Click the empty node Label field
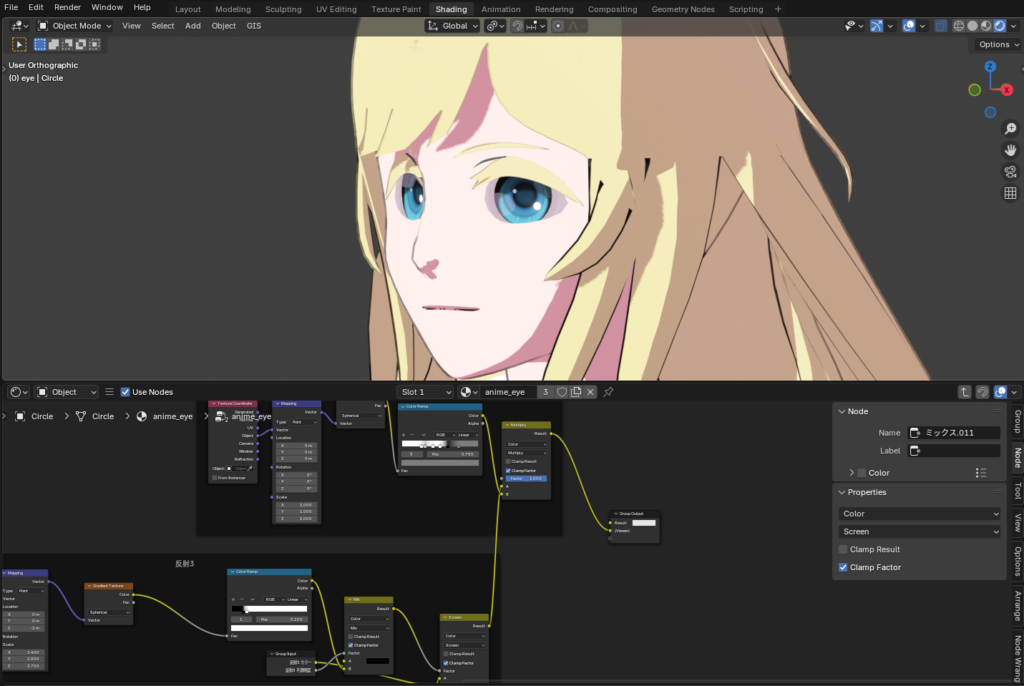Screen dimensions: 1024x686 953,451
